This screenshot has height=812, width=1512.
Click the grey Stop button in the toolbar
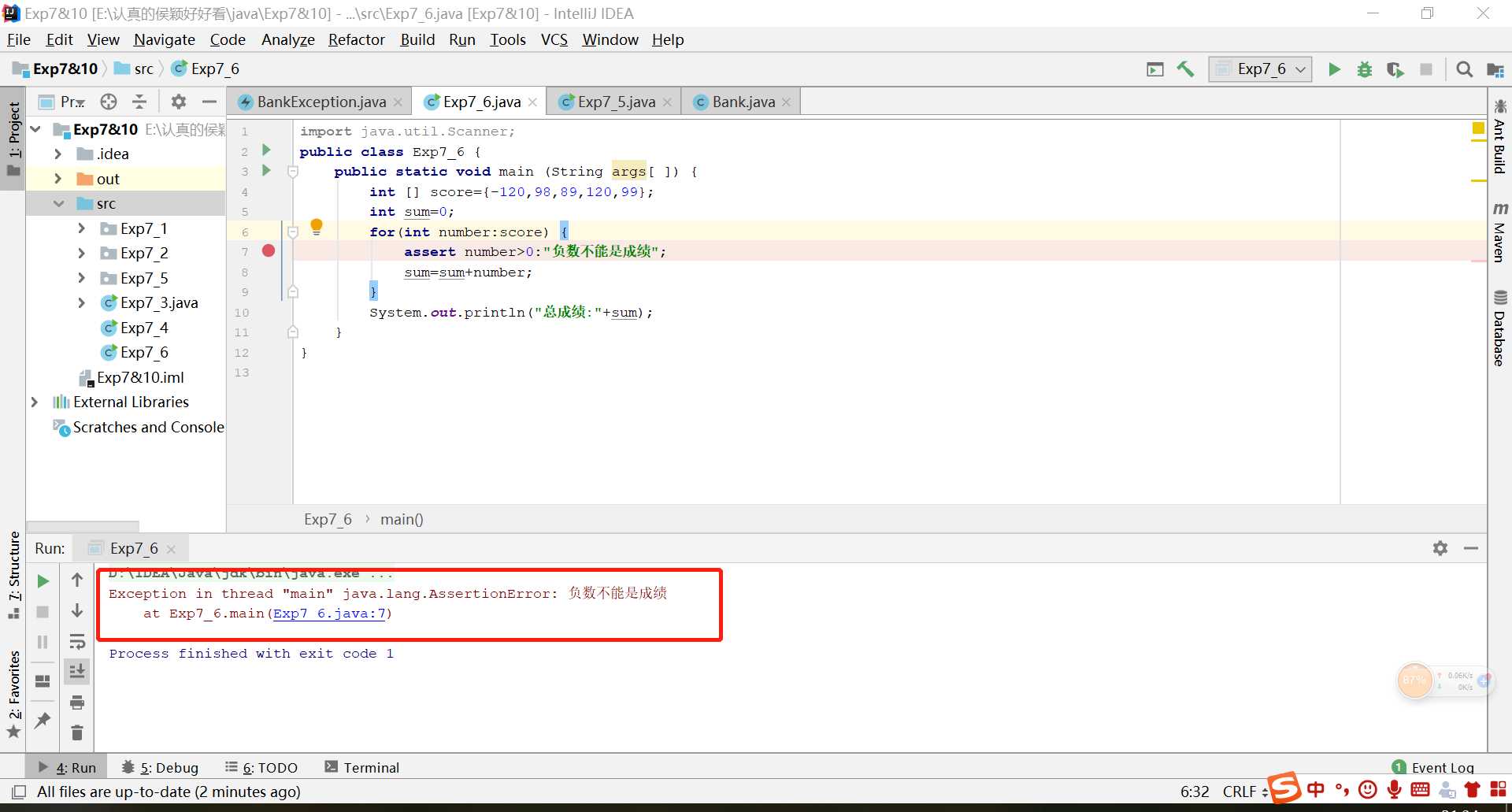pyautogui.click(x=1425, y=69)
